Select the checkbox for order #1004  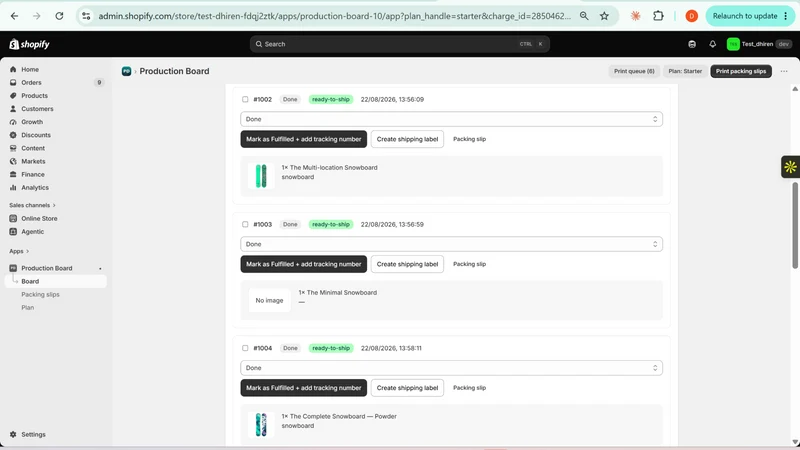(x=245, y=348)
